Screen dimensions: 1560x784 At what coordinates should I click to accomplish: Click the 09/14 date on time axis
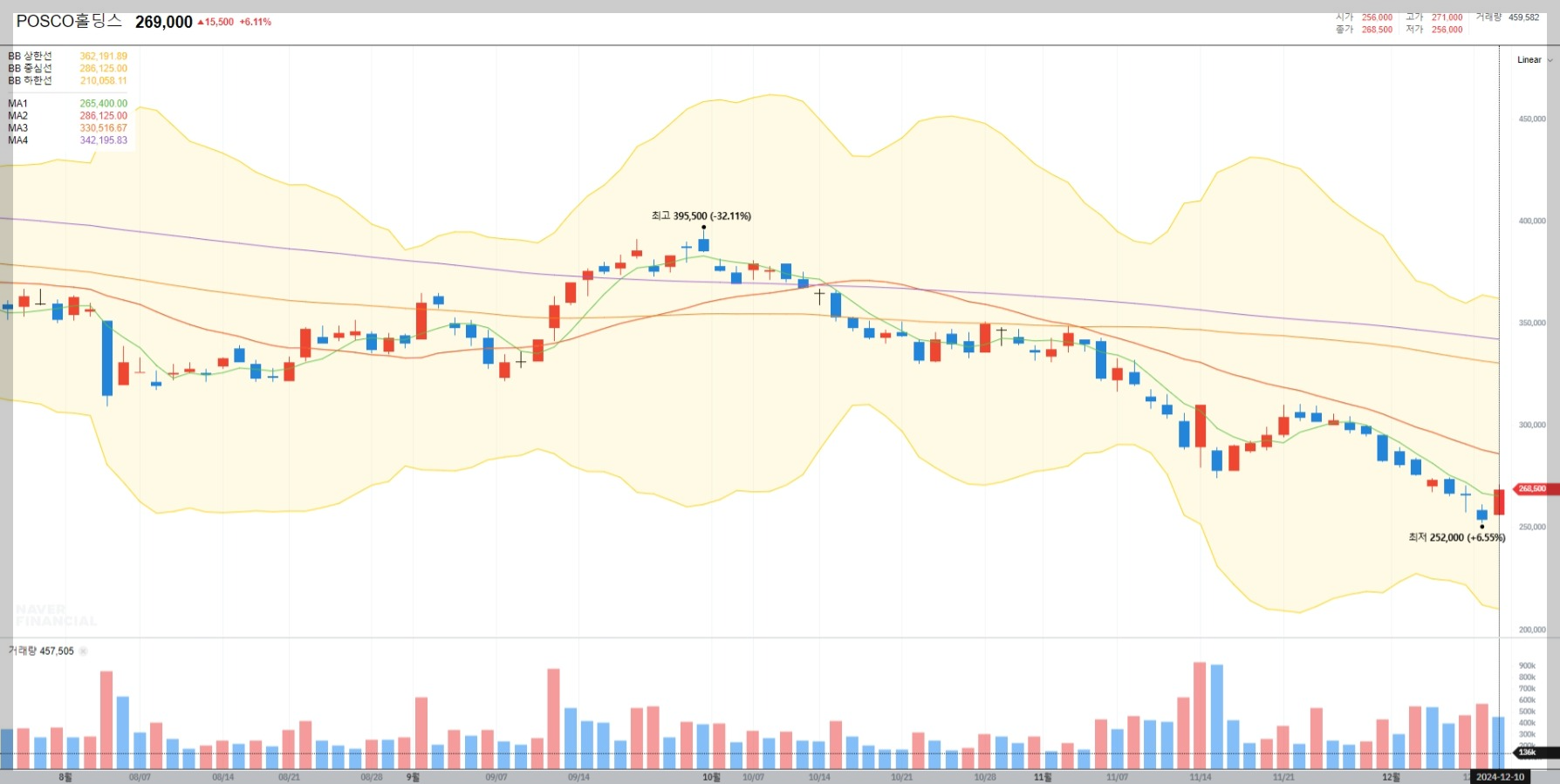pos(578,777)
